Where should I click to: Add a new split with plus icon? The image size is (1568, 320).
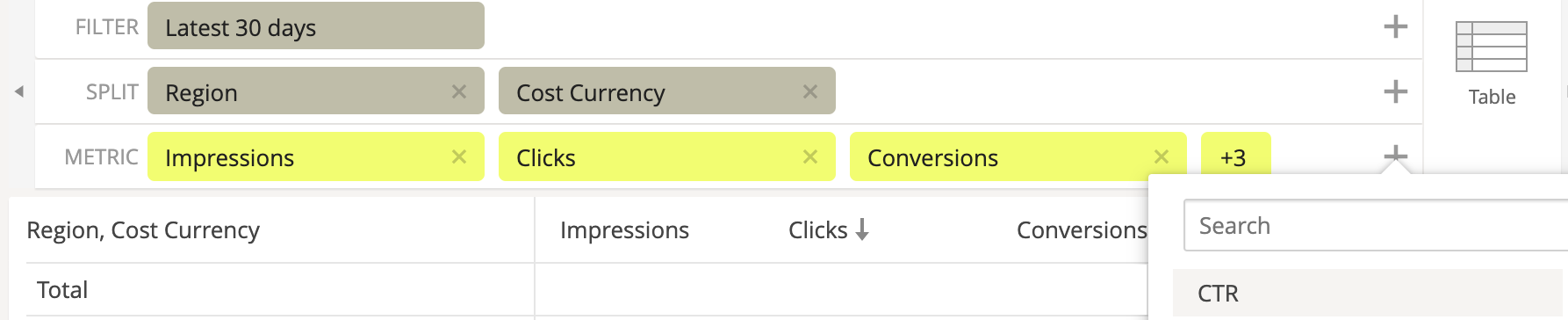[1395, 91]
